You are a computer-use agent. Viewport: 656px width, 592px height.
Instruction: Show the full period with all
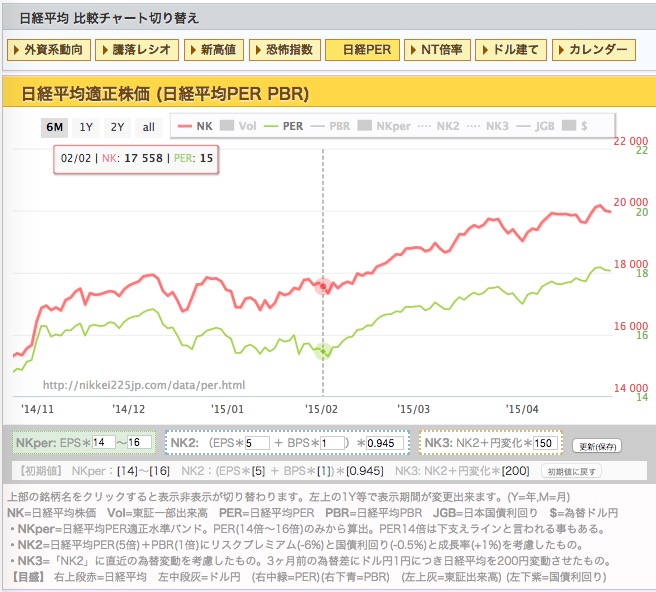(149, 127)
